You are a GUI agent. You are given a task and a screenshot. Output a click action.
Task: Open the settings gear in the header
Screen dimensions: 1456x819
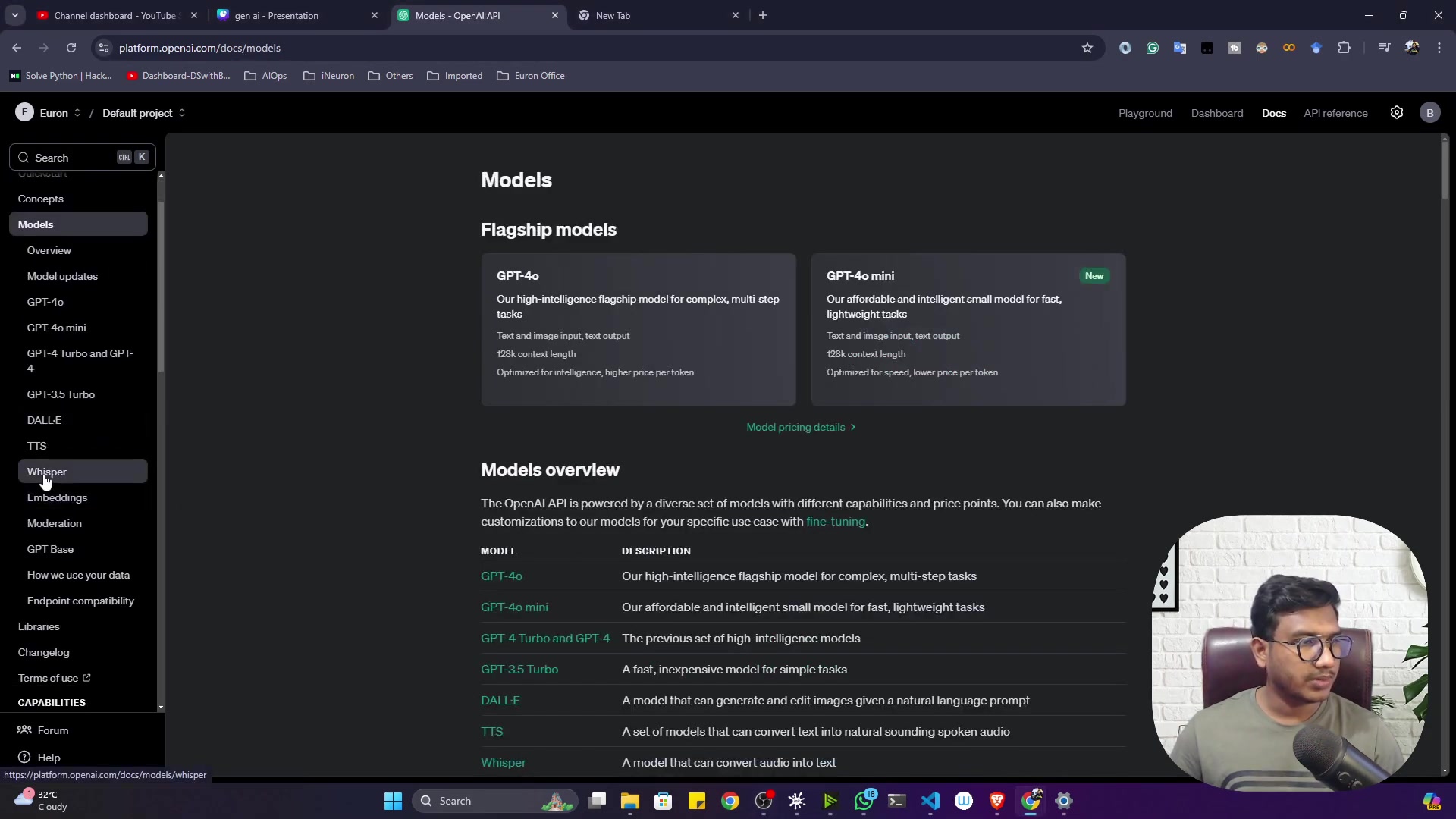pyautogui.click(x=1397, y=113)
